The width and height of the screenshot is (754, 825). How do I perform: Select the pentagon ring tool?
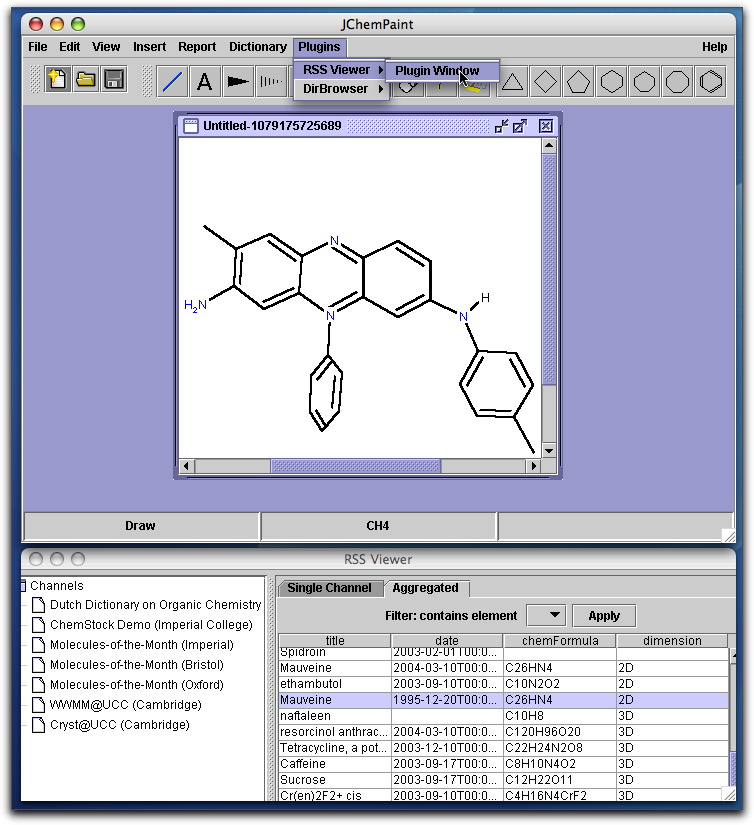pos(578,81)
